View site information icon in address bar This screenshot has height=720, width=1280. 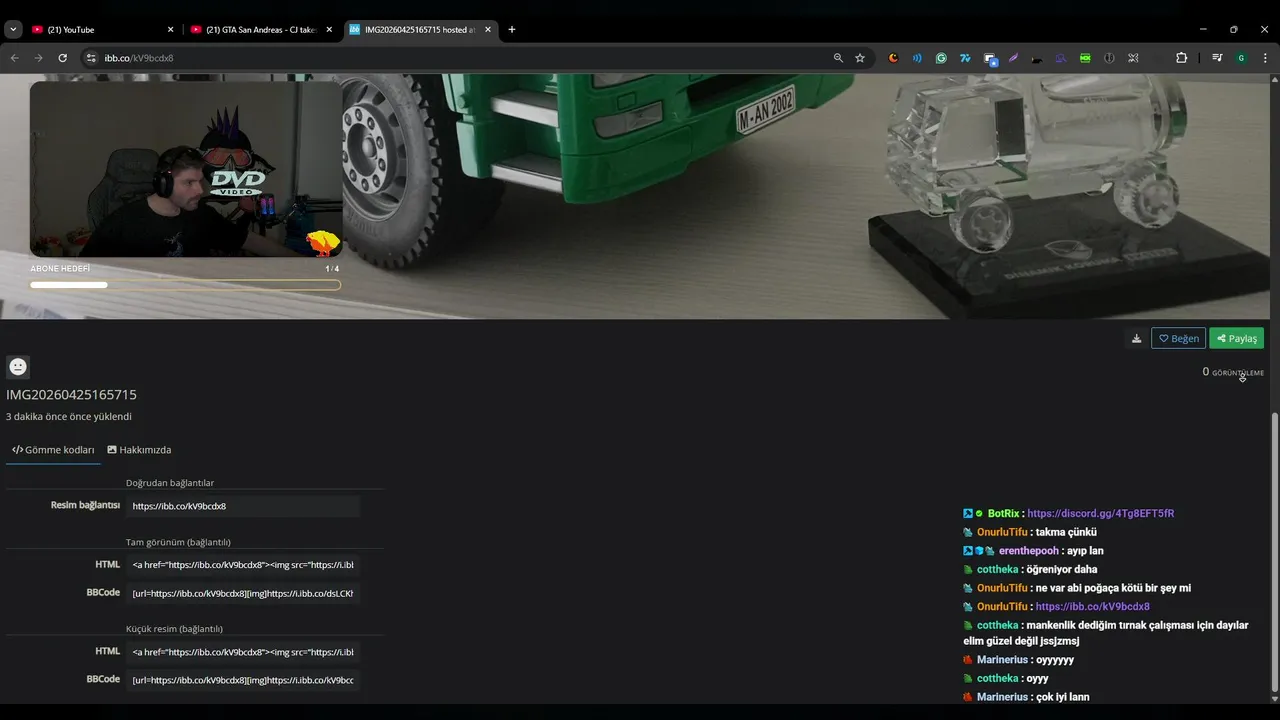91,58
